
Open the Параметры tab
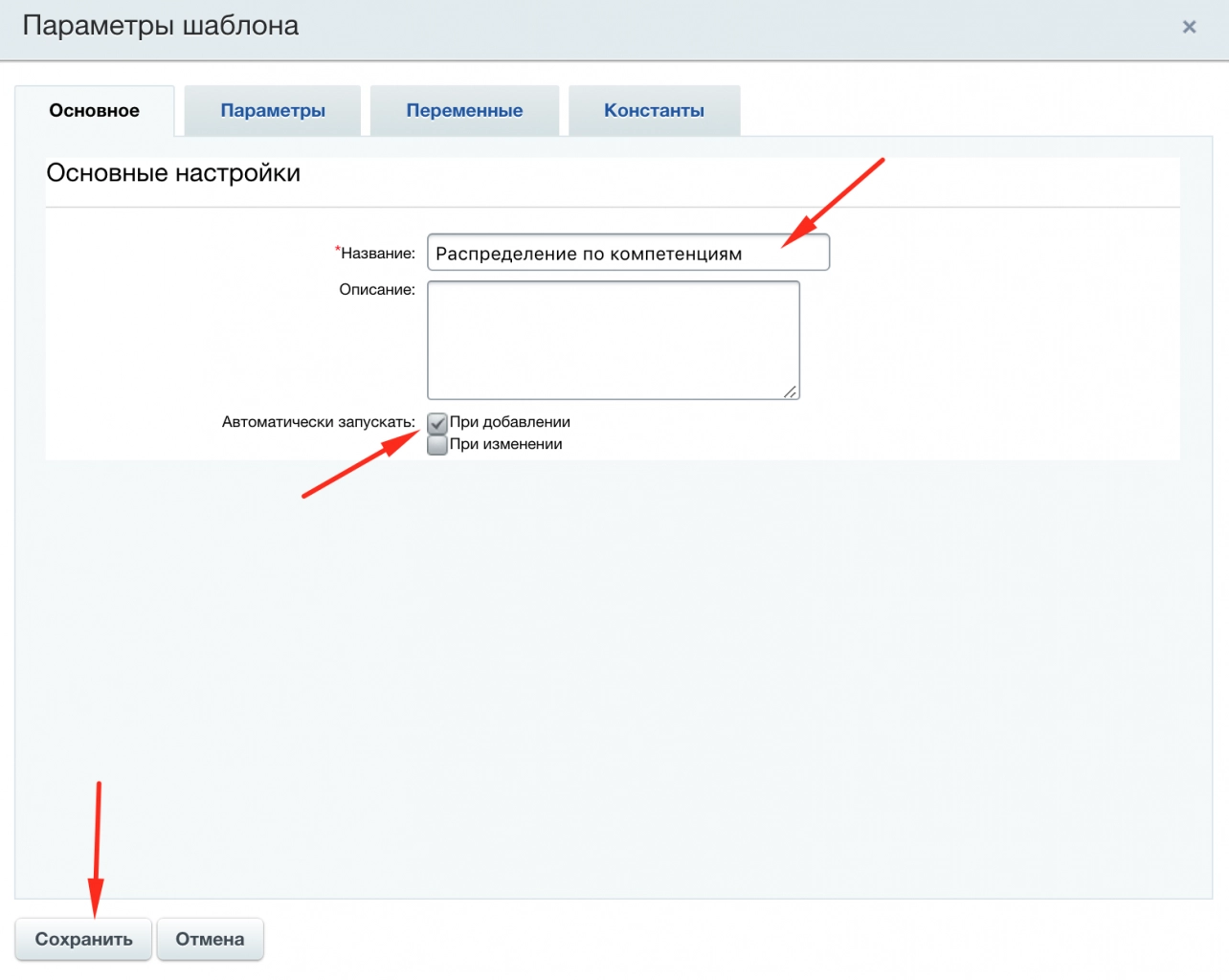[273, 111]
